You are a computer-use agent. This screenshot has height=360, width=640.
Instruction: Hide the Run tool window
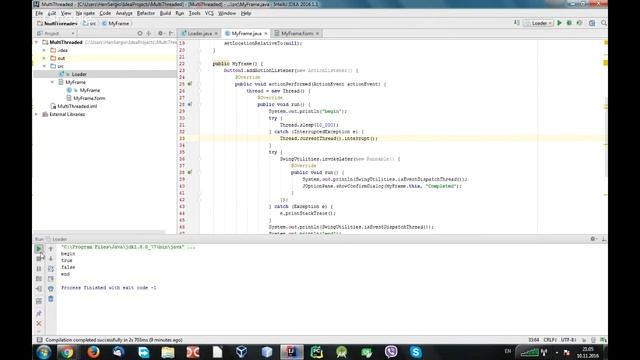point(604,239)
